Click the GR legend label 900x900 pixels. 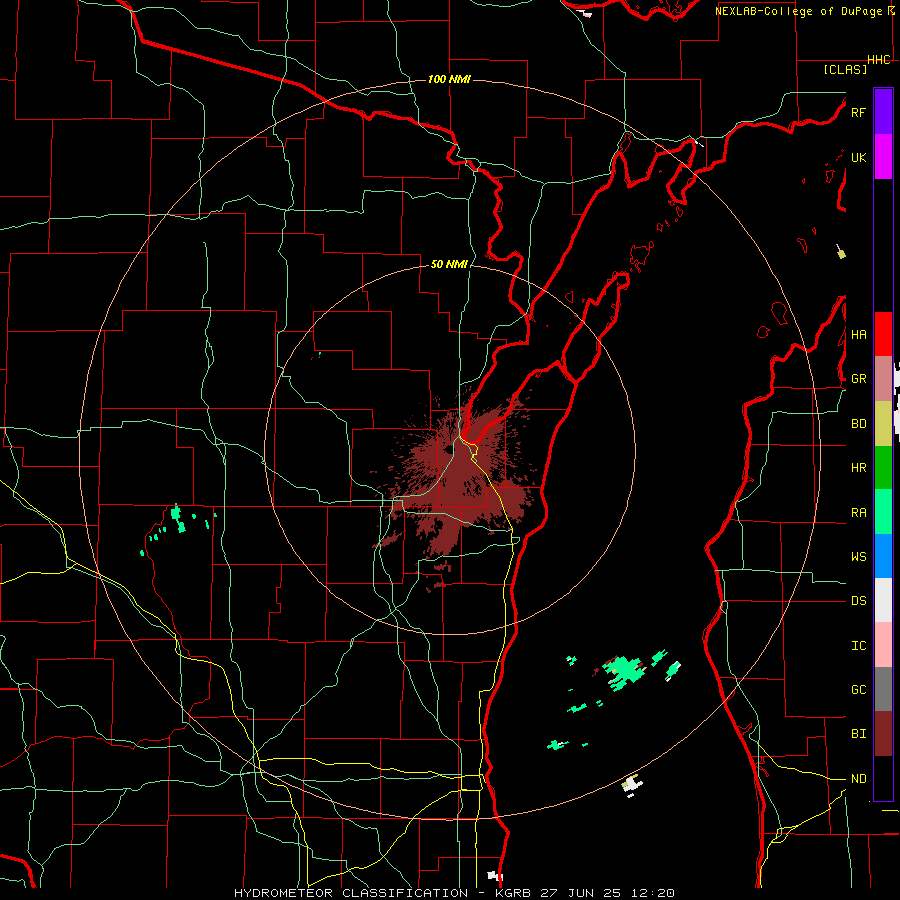(858, 379)
